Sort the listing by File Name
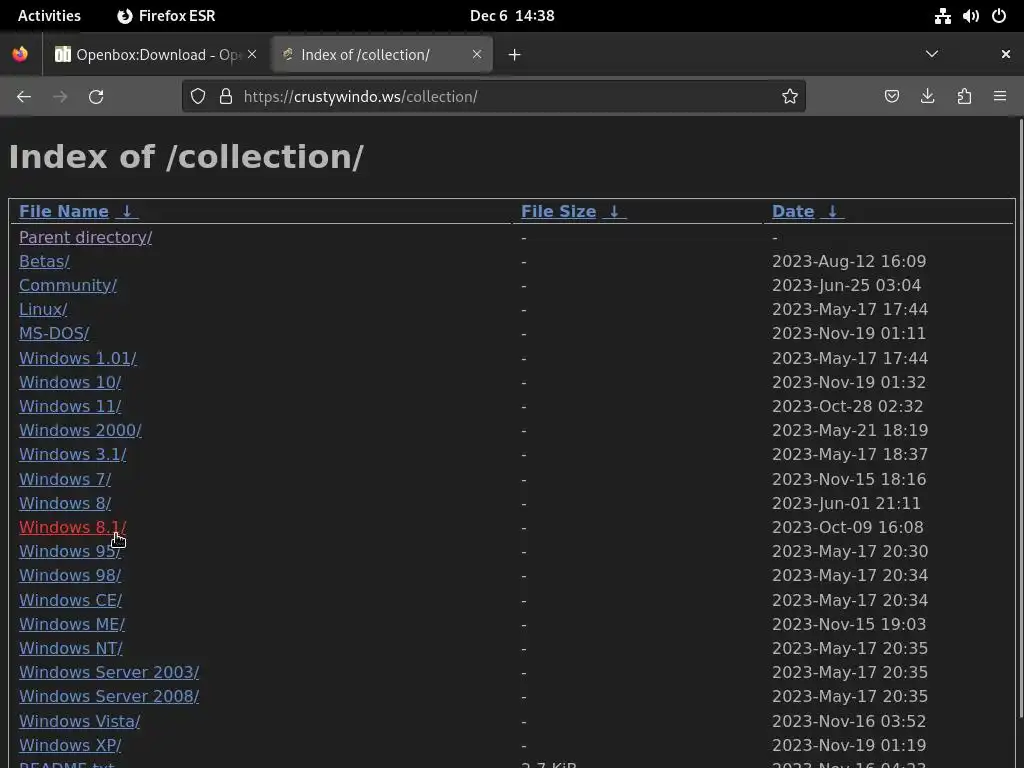 pyautogui.click(x=63, y=212)
